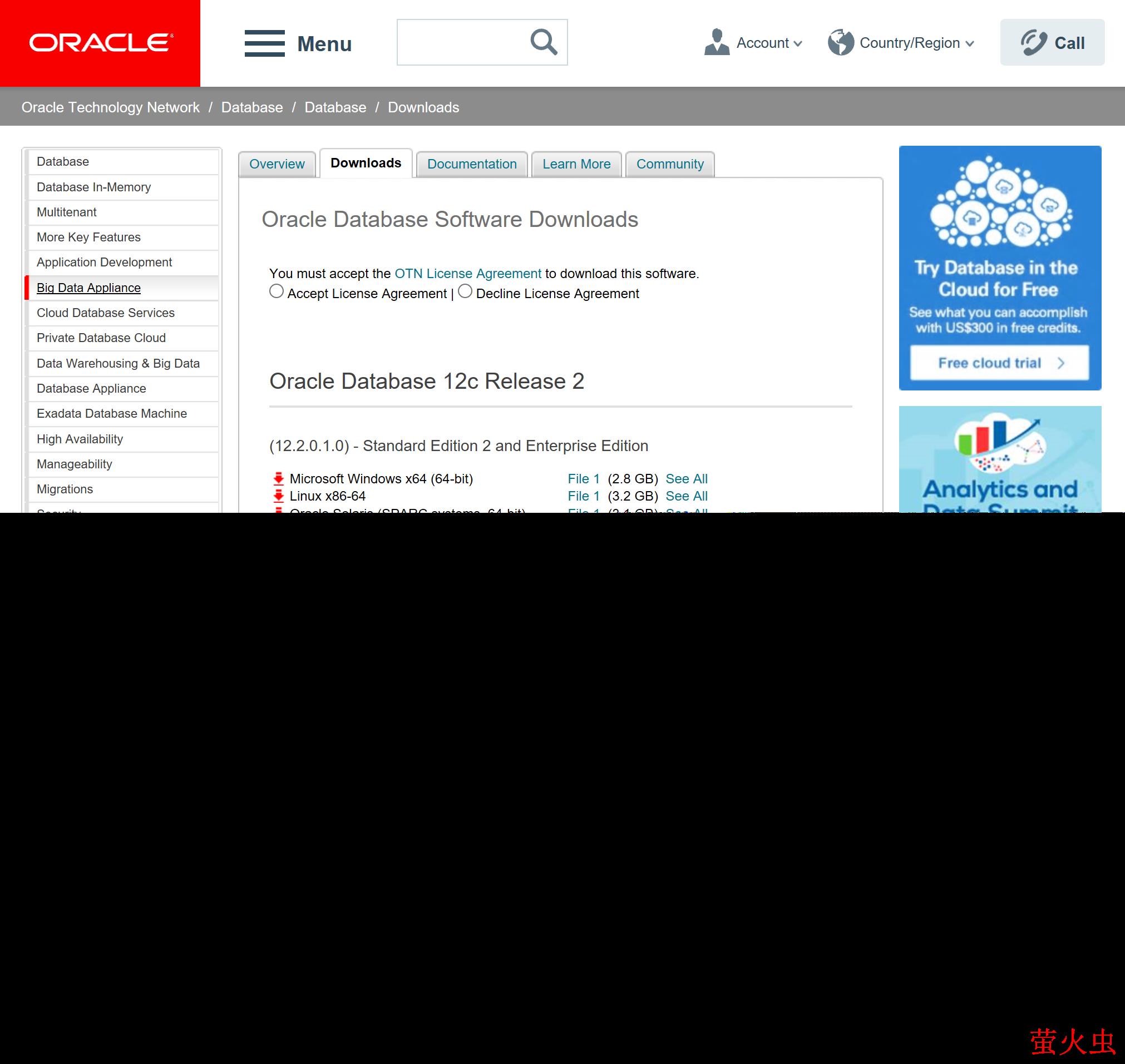The height and width of the screenshot is (1064, 1125).
Task: Click download arrow icon for Microsoft Windows x64
Action: [x=278, y=479]
